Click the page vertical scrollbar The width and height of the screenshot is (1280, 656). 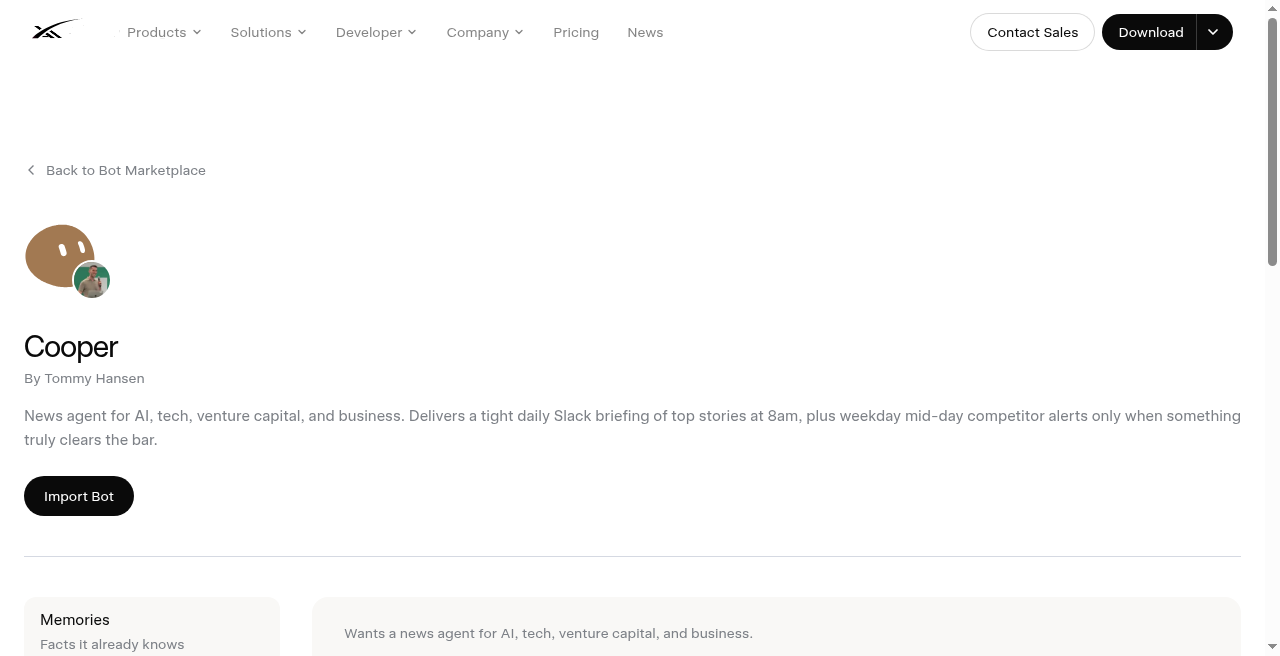coord(1272,140)
